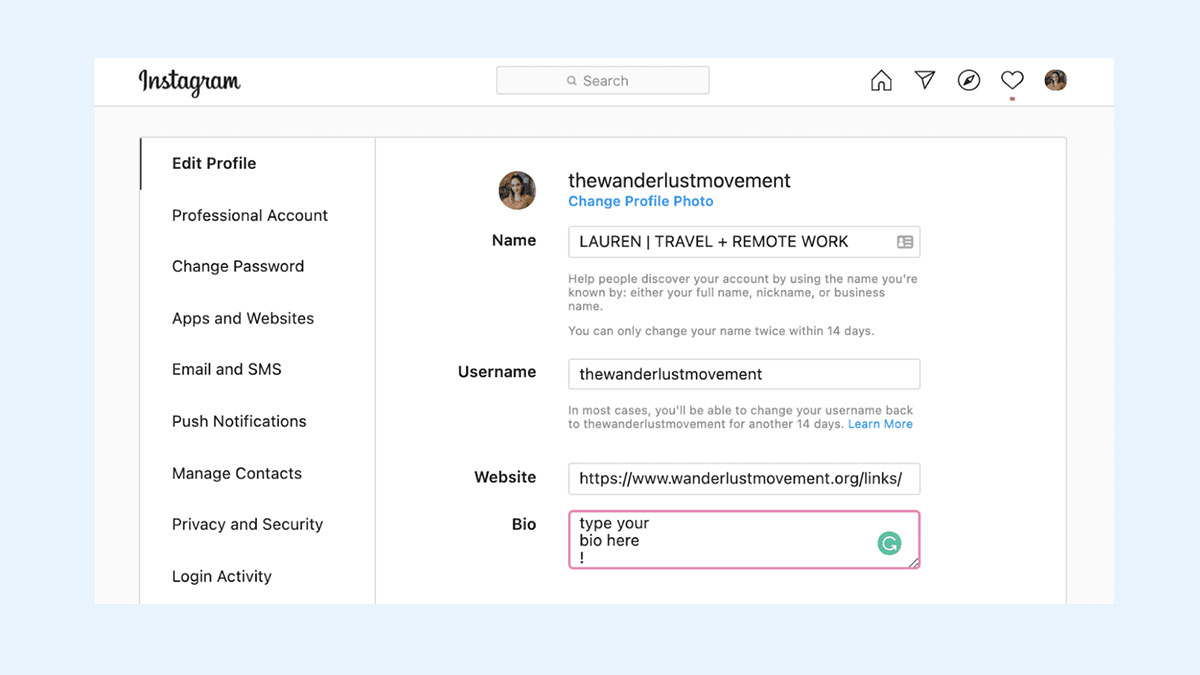Click Change Profile Photo link

click(x=641, y=201)
